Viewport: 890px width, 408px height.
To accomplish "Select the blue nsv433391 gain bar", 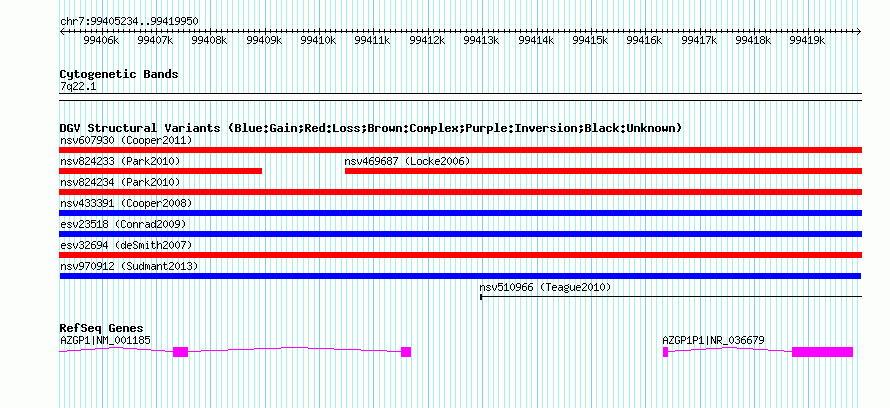I will pos(461,213).
